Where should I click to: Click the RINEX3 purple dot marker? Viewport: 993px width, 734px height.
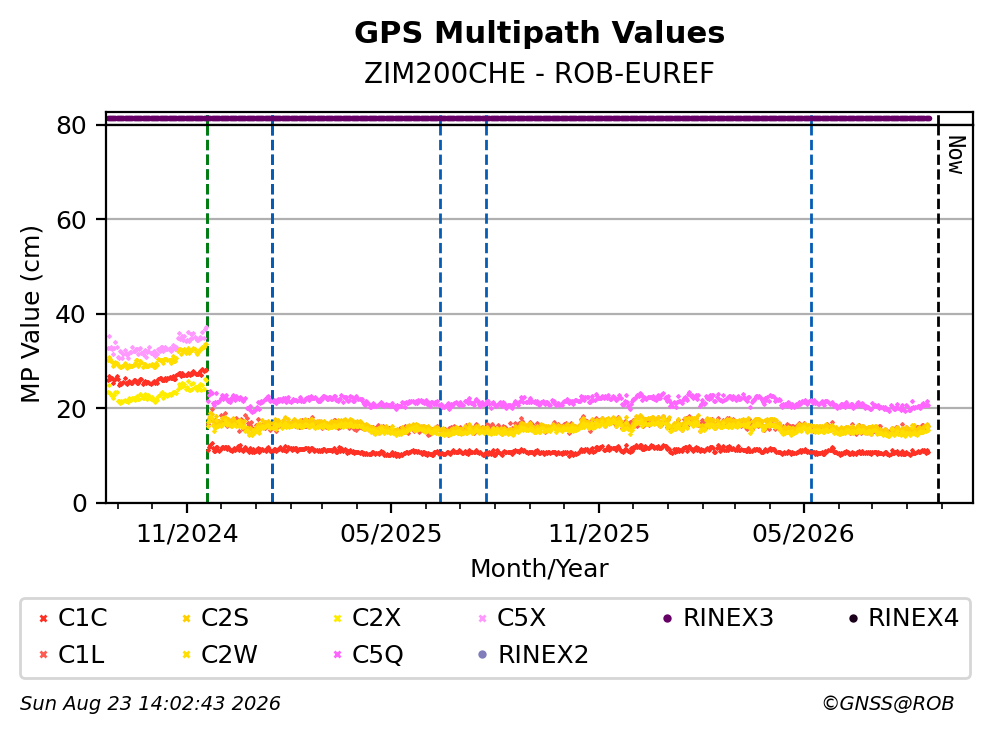tap(667, 618)
